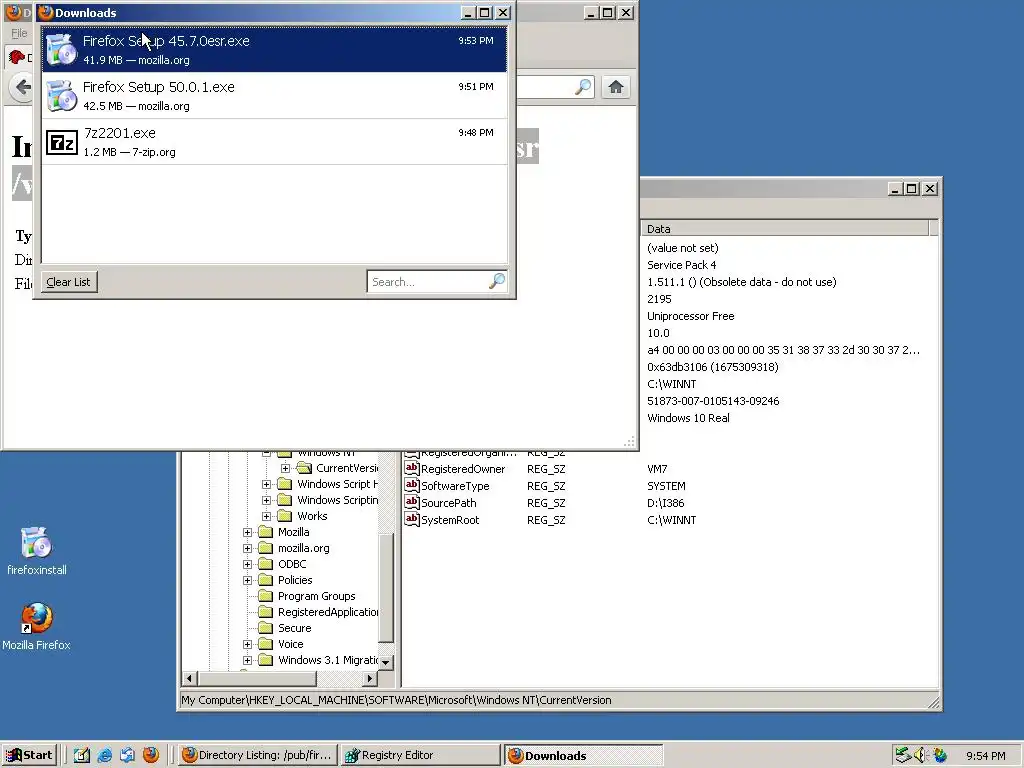Click the network connection tray icon
This screenshot has width=1024, height=768.
(x=903, y=755)
